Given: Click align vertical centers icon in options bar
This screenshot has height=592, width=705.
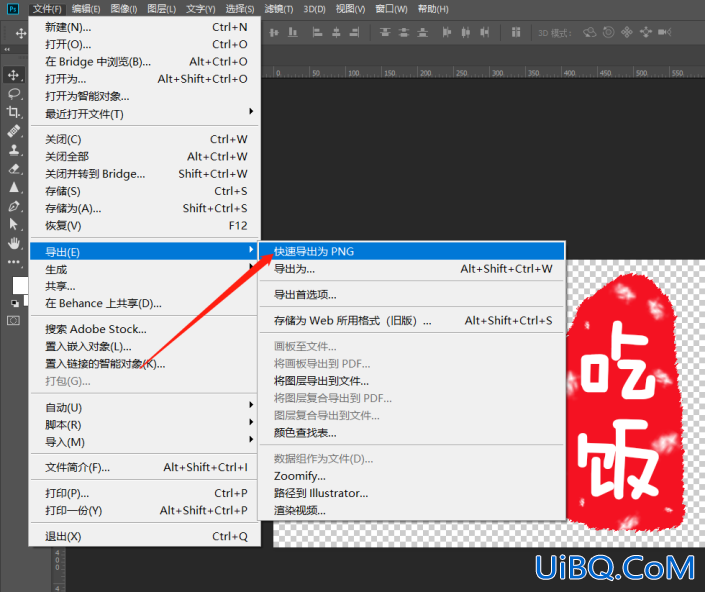Looking at the screenshot, I should (x=274, y=32).
